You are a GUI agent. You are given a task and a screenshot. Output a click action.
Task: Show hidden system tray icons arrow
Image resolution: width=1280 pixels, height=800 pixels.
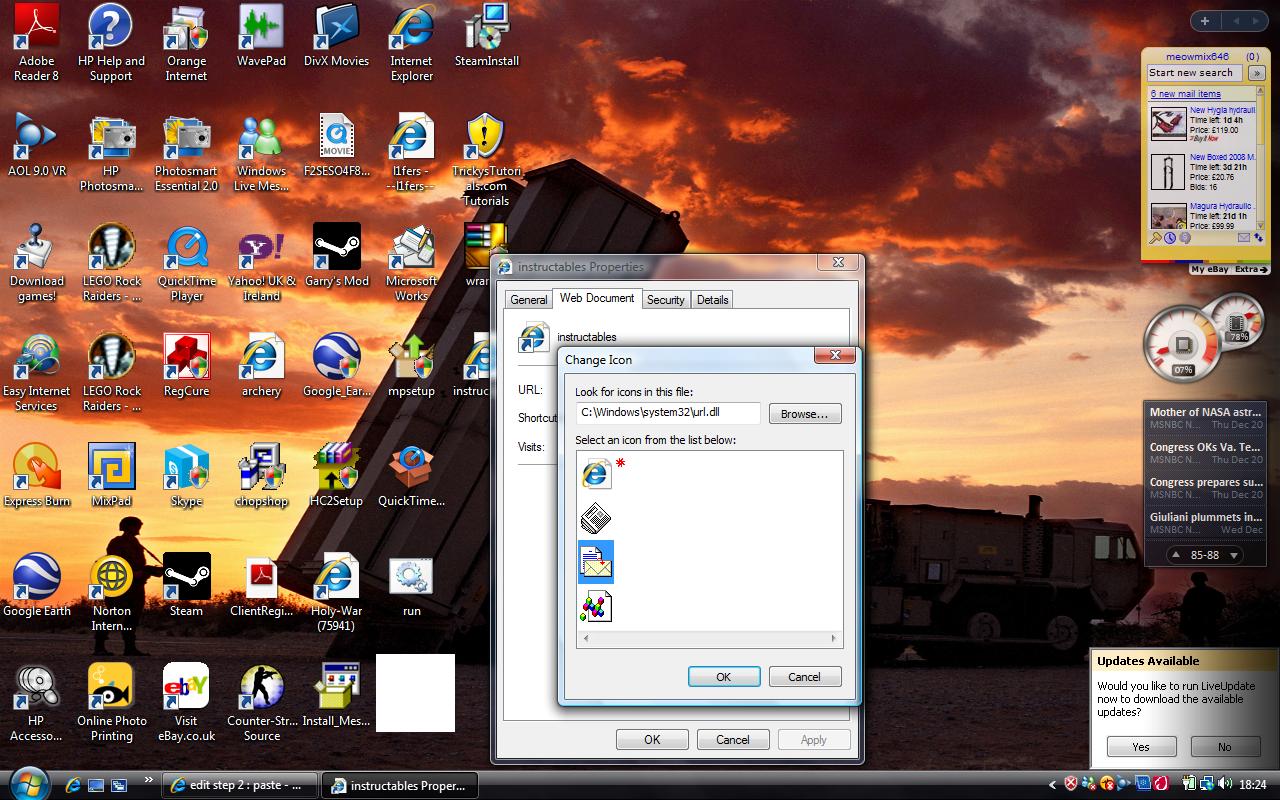point(1053,785)
